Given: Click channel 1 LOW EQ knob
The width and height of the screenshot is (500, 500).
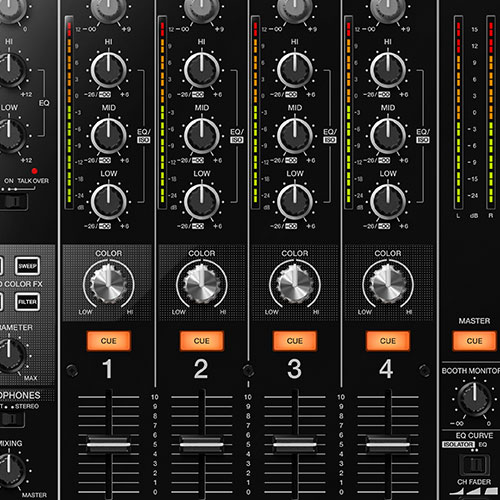Looking at the screenshot, I should coord(109,202).
